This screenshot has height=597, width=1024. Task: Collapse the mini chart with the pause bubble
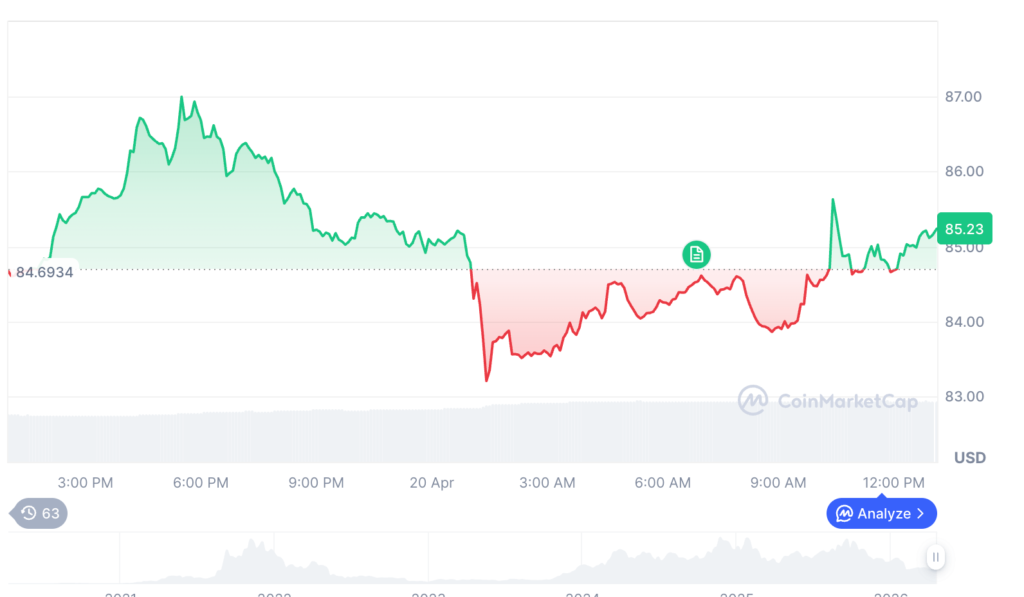click(x=935, y=557)
